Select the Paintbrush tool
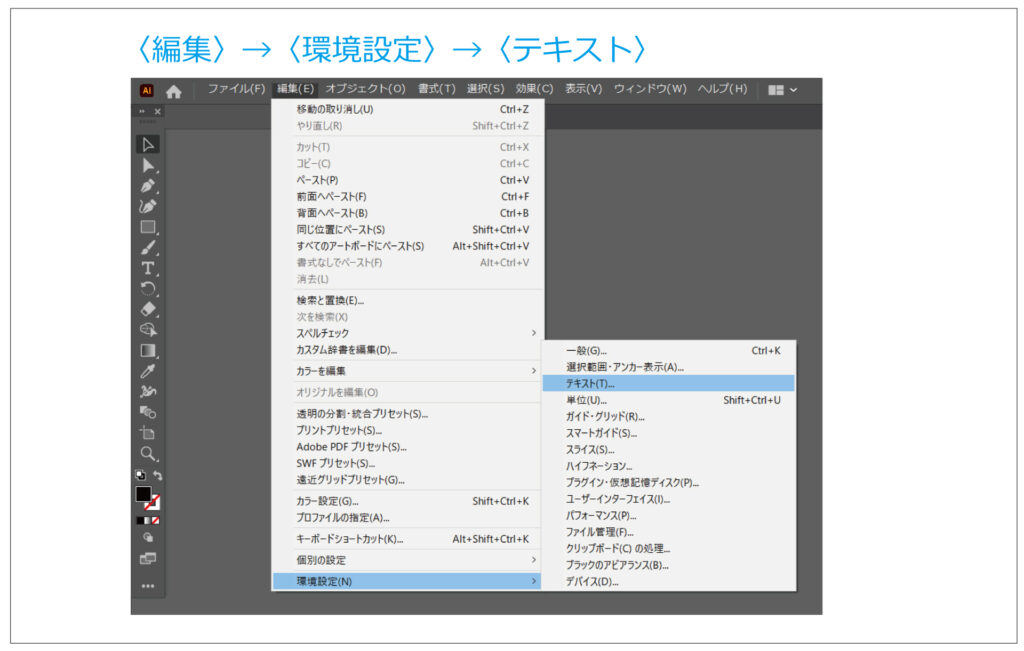Screen dimensions: 1024x651 [148, 247]
